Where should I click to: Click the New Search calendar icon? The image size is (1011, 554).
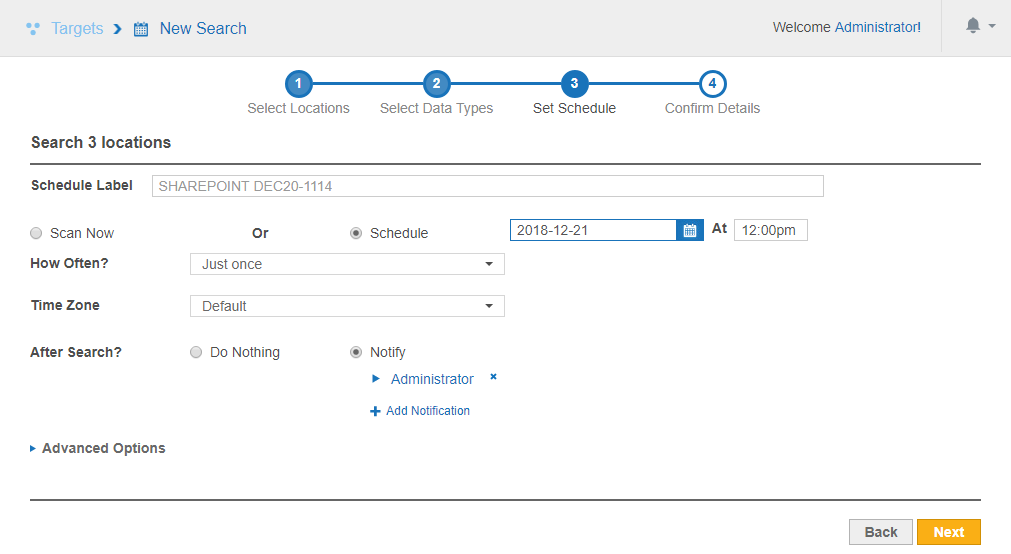[x=141, y=29]
